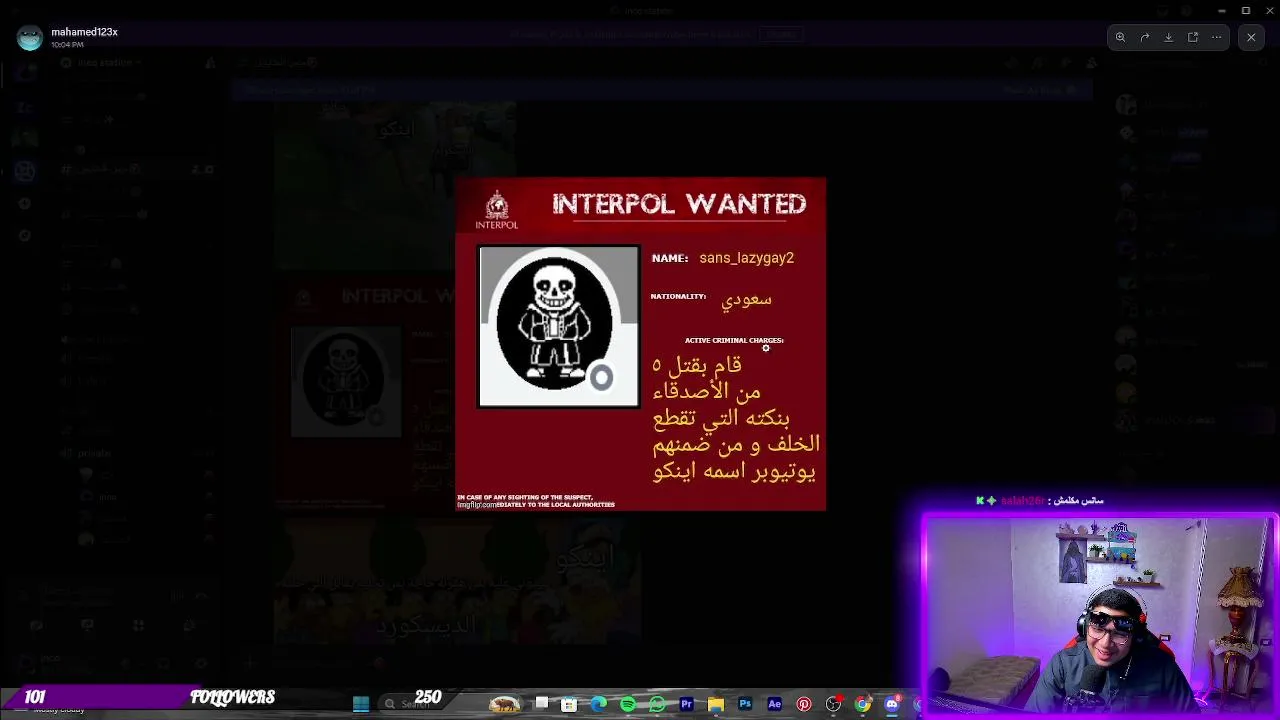Click the mahamed123x username
This screenshot has height=720, width=1280.
click(84, 32)
